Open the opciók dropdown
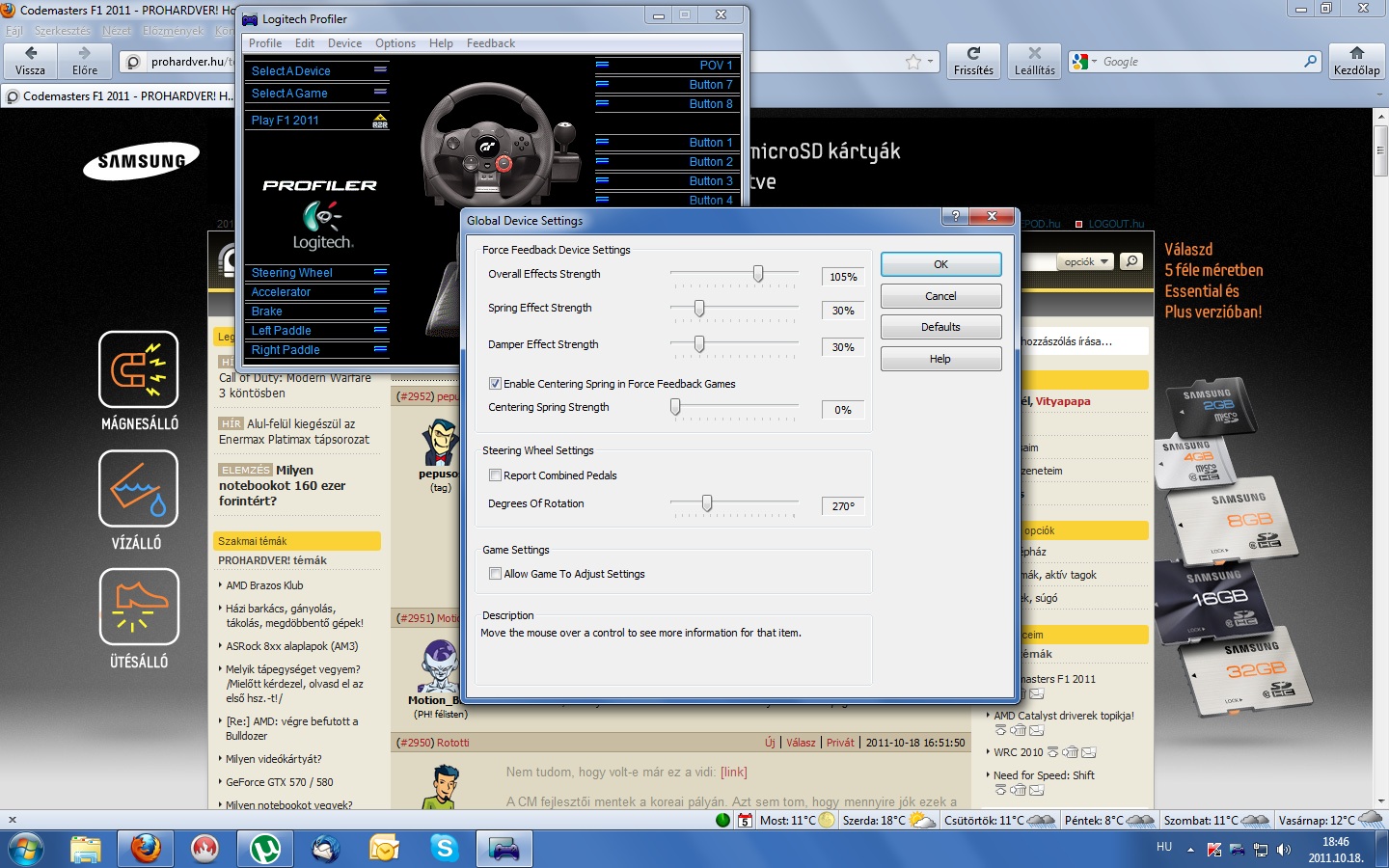Screen dimensions: 1389x868 (1085, 261)
